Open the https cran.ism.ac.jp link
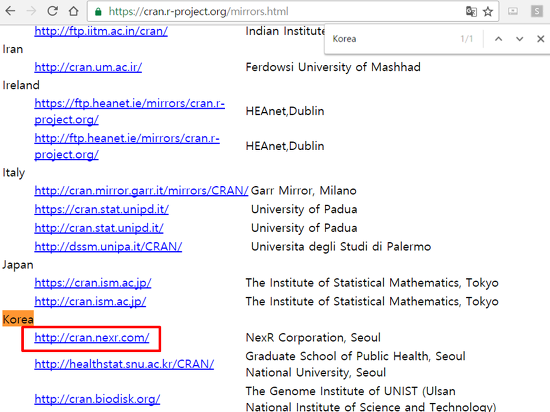 (93, 283)
